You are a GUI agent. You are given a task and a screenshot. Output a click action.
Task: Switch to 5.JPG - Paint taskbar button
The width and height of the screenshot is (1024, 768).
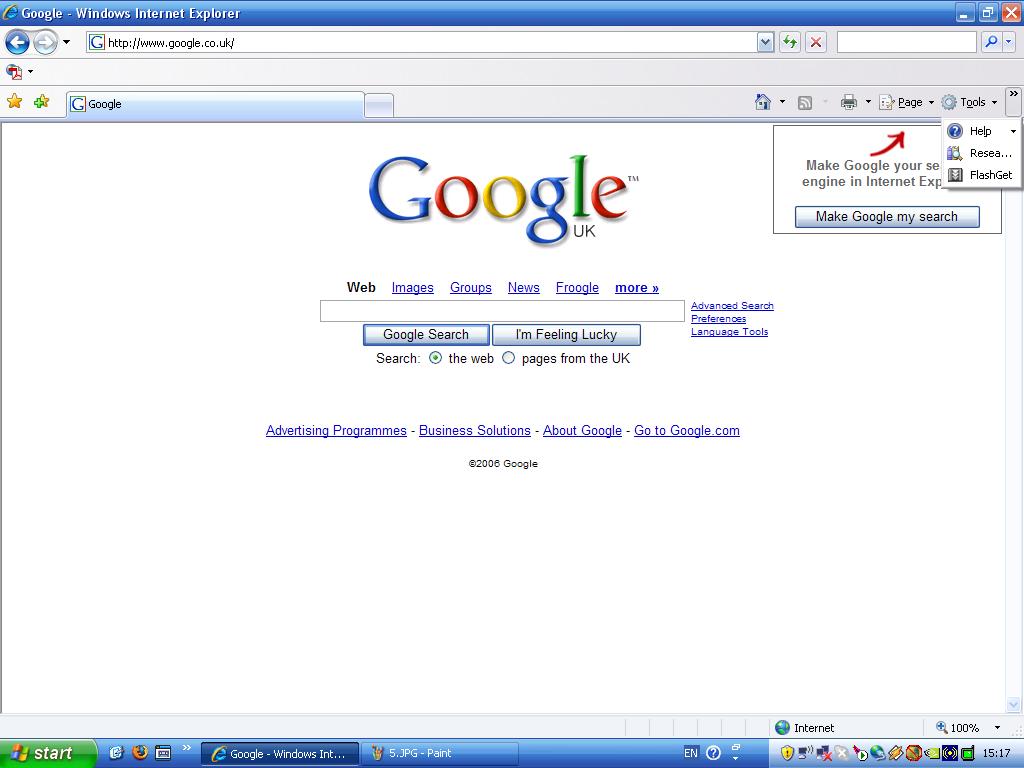(440, 753)
